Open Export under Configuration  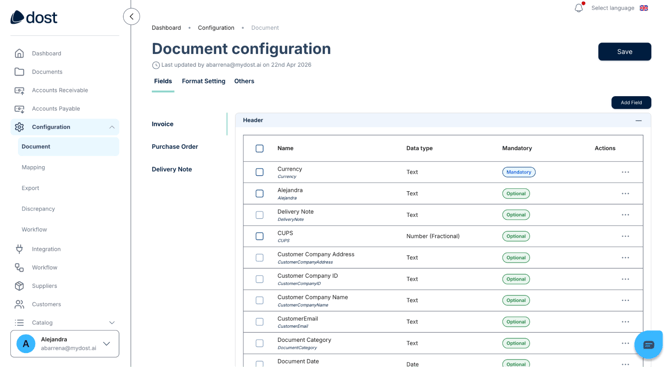[x=30, y=188]
